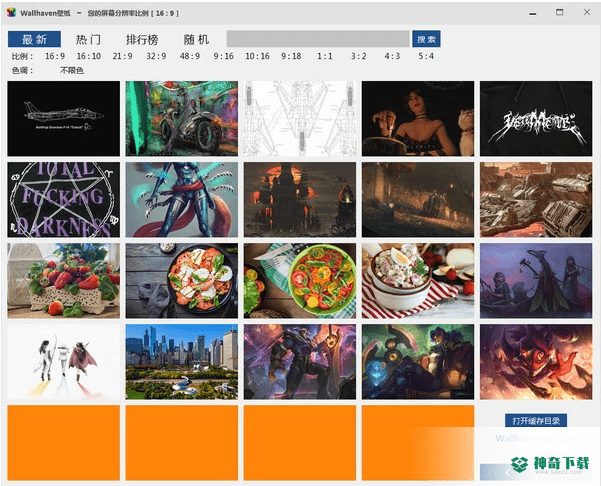Maximize the Wallhaven壁纸 window
The height and width of the screenshot is (486, 601).
coord(560,12)
